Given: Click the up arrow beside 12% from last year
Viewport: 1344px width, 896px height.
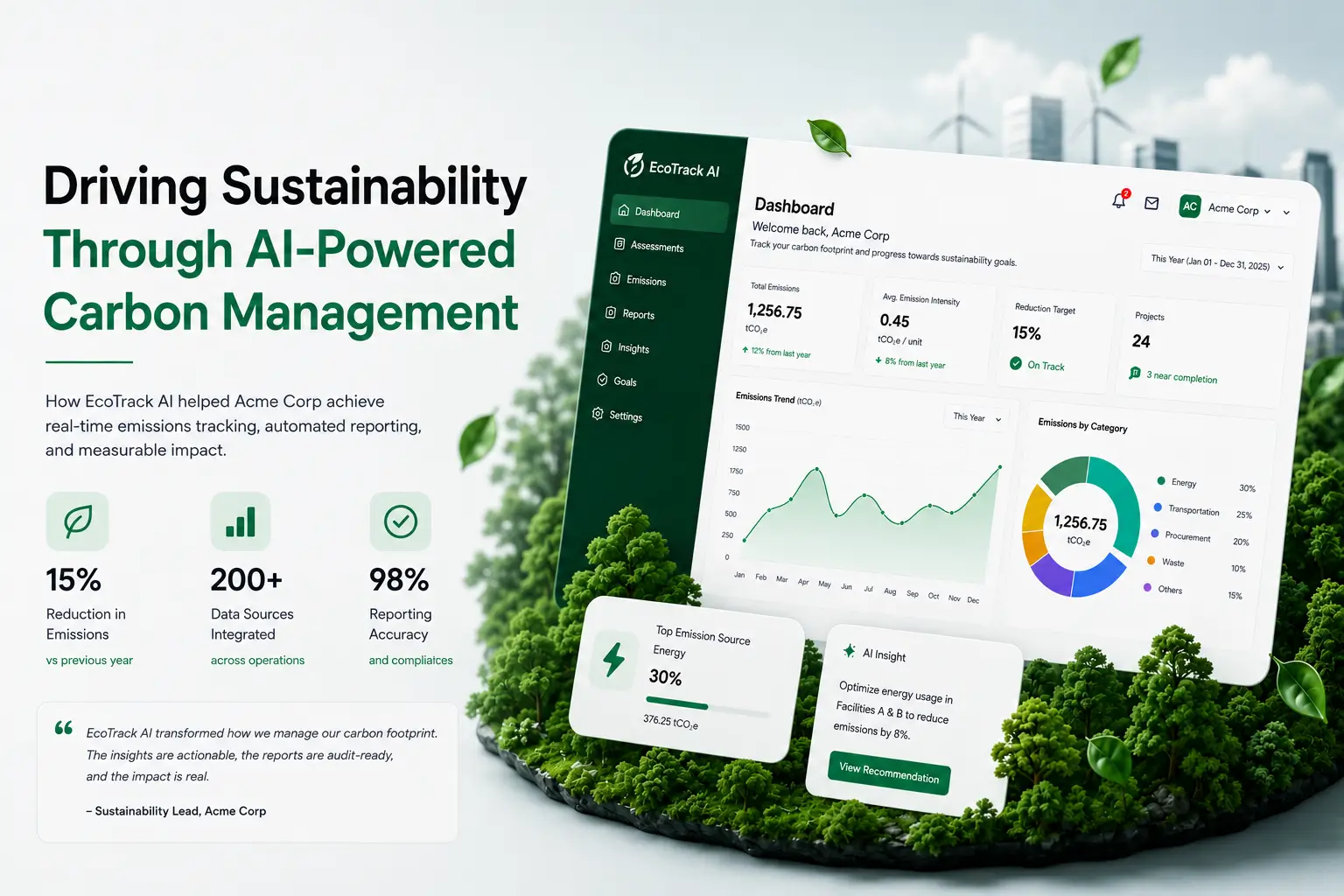Looking at the screenshot, I should pyautogui.click(x=745, y=349).
